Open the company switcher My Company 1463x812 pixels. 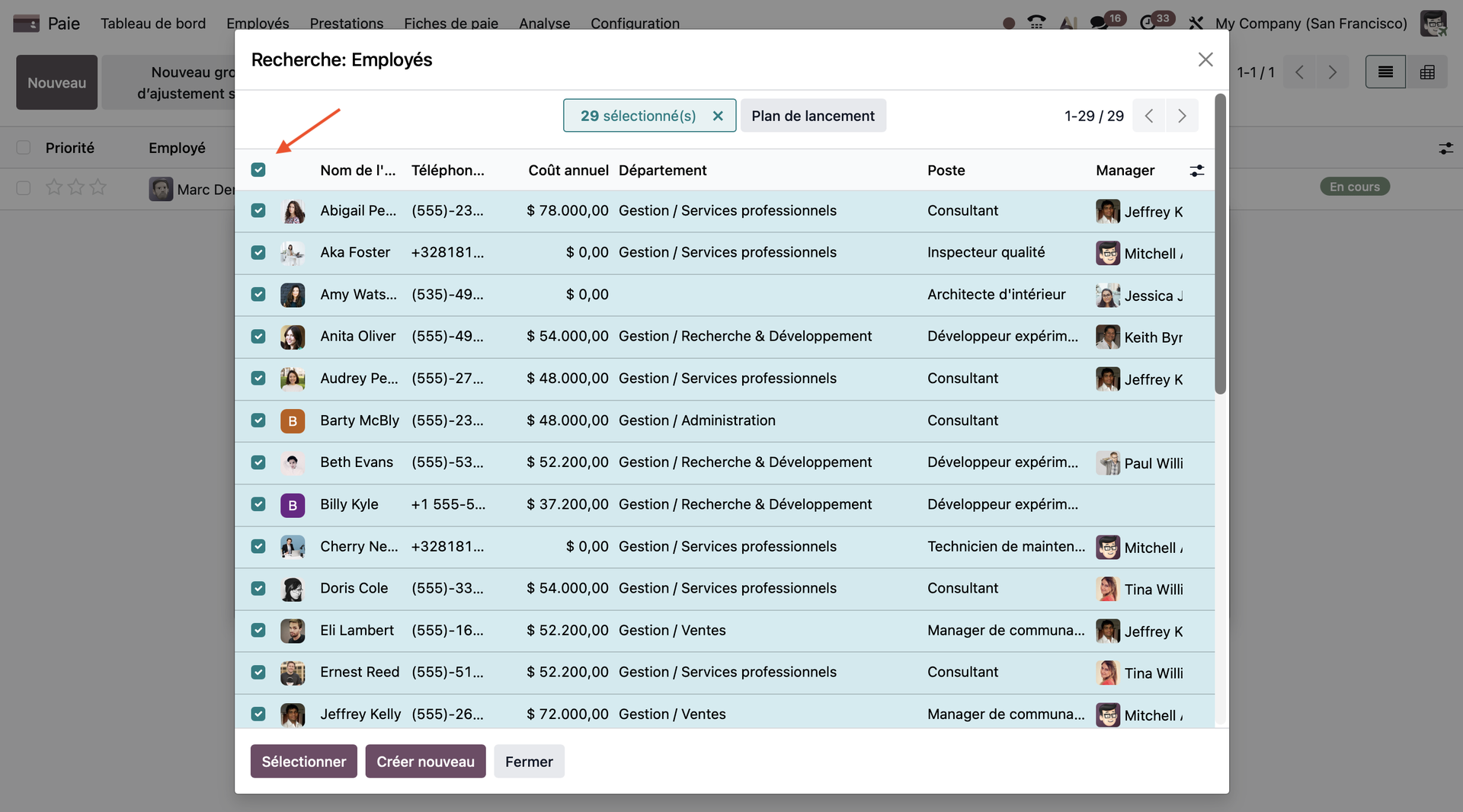1311,23
